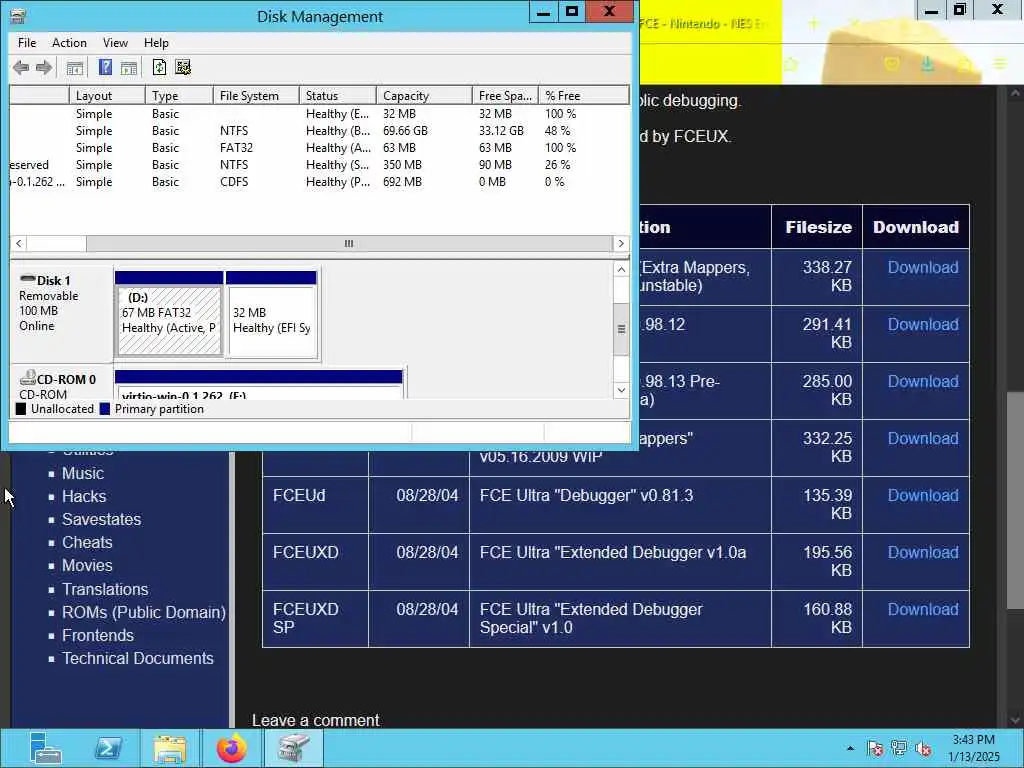Click the disk pane vertical scrollbar thumb
This screenshot has height=768, width=1024.
pyautogui.click(x=621, y=329)
